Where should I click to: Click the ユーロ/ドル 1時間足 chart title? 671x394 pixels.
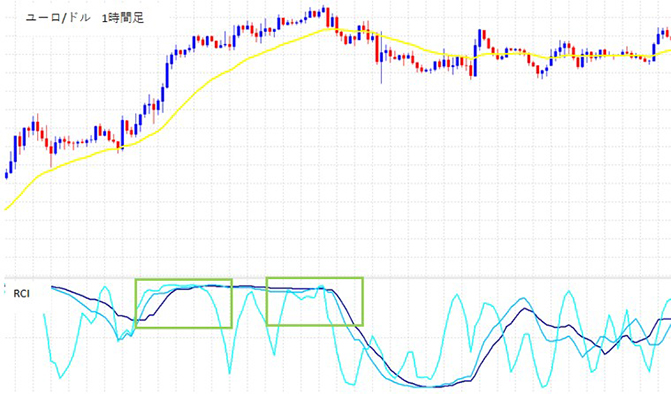(85, 18)
